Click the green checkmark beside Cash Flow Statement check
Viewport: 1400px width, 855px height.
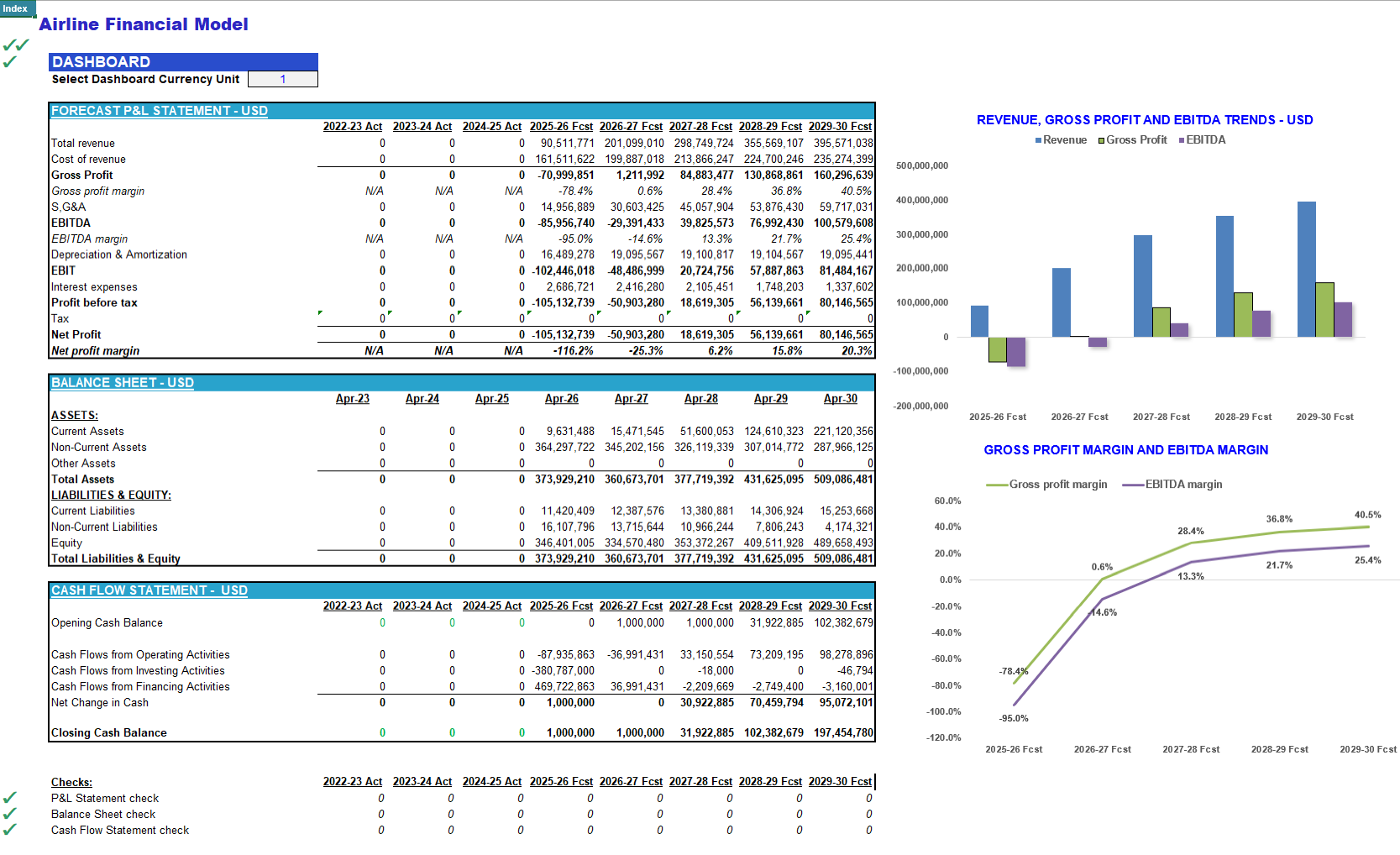[10, 830]
